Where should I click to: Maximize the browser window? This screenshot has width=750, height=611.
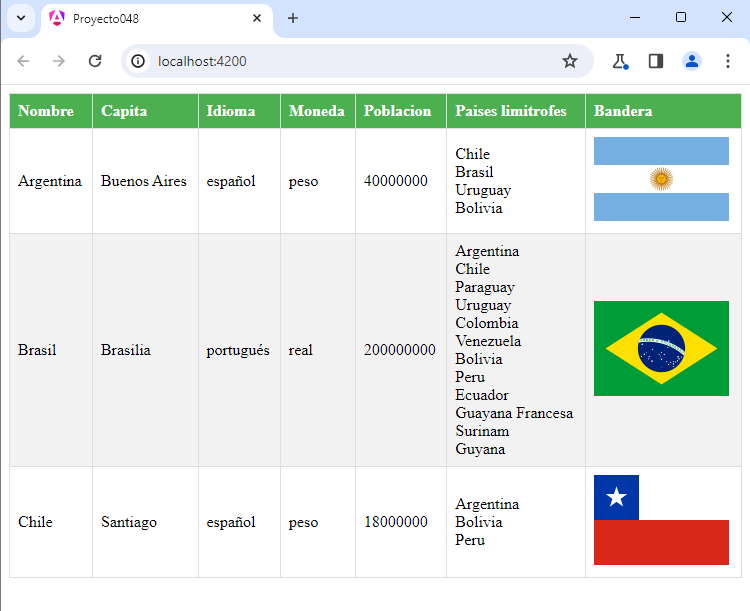pos(681,18)
